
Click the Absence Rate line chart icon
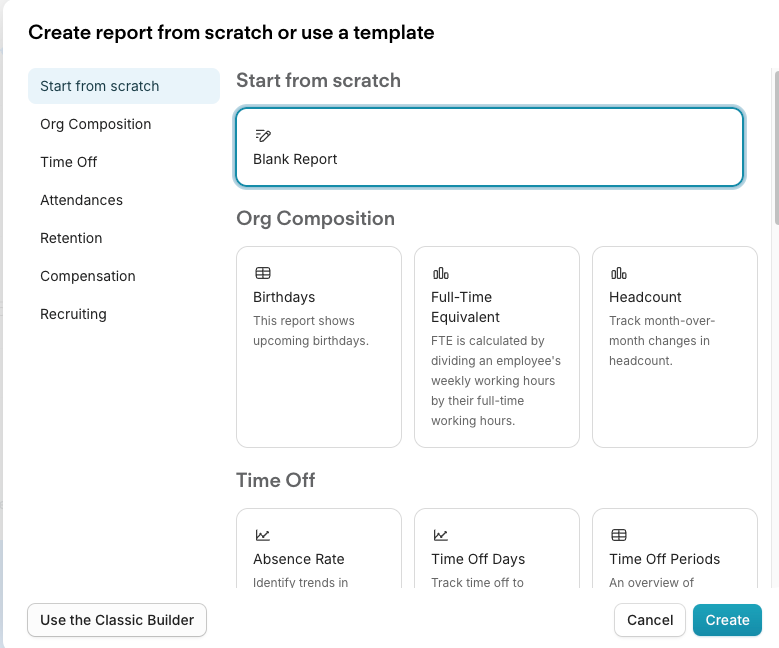(262, 535)
